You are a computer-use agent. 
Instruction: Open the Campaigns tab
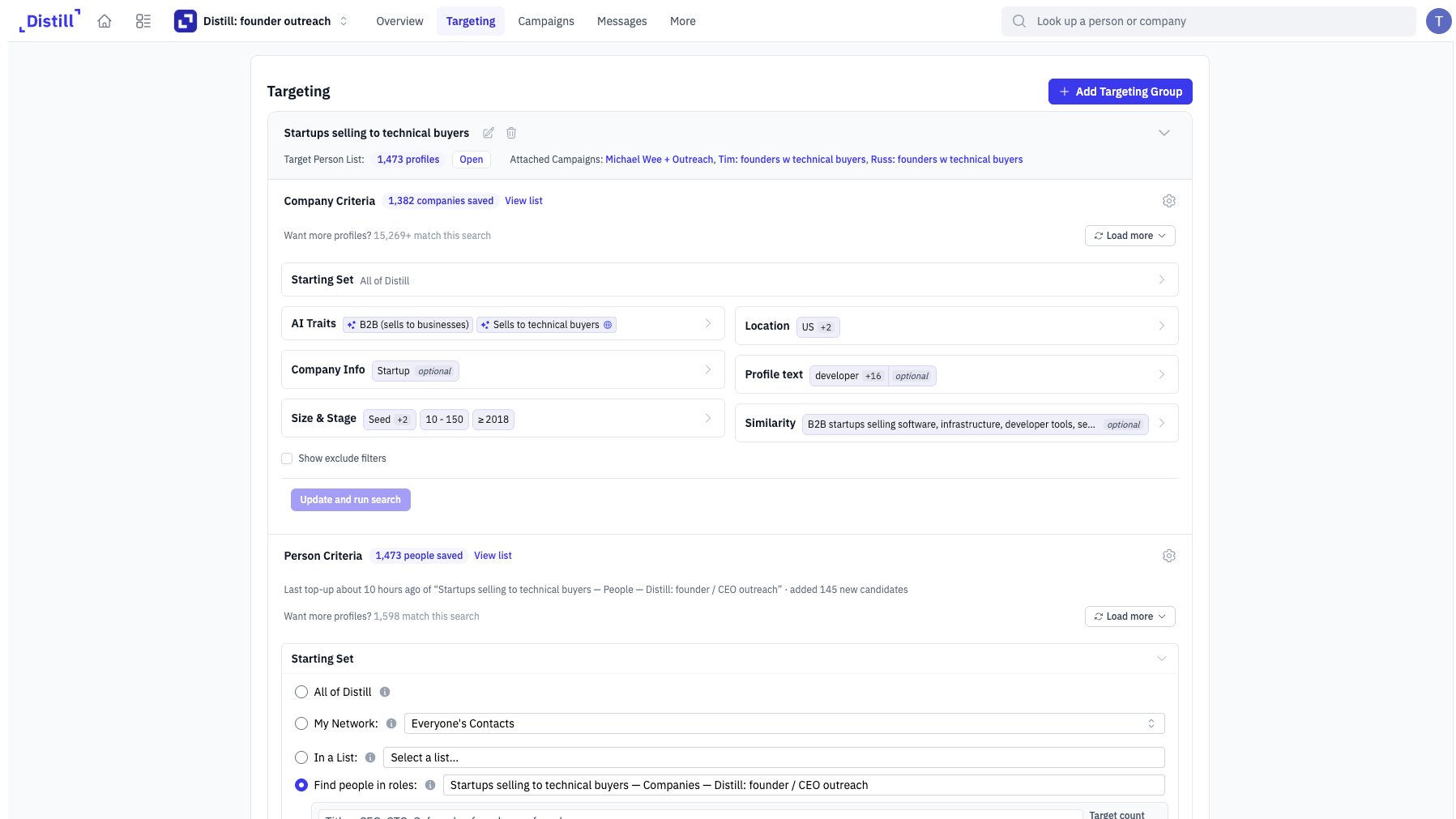[x=546, y=21]
